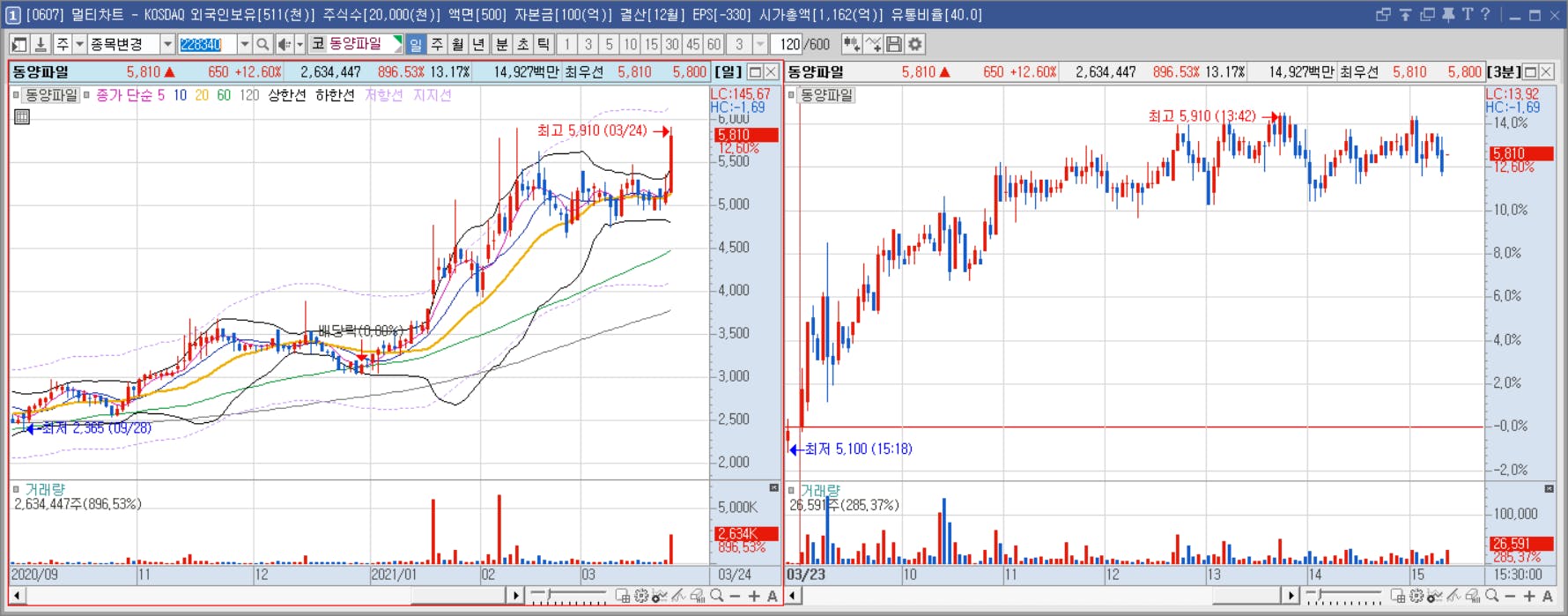This screenshot has height=616, width=1568.
Task: Click the T font icon in title bar
Action: pyautogui.click(x=1468, y=14)
